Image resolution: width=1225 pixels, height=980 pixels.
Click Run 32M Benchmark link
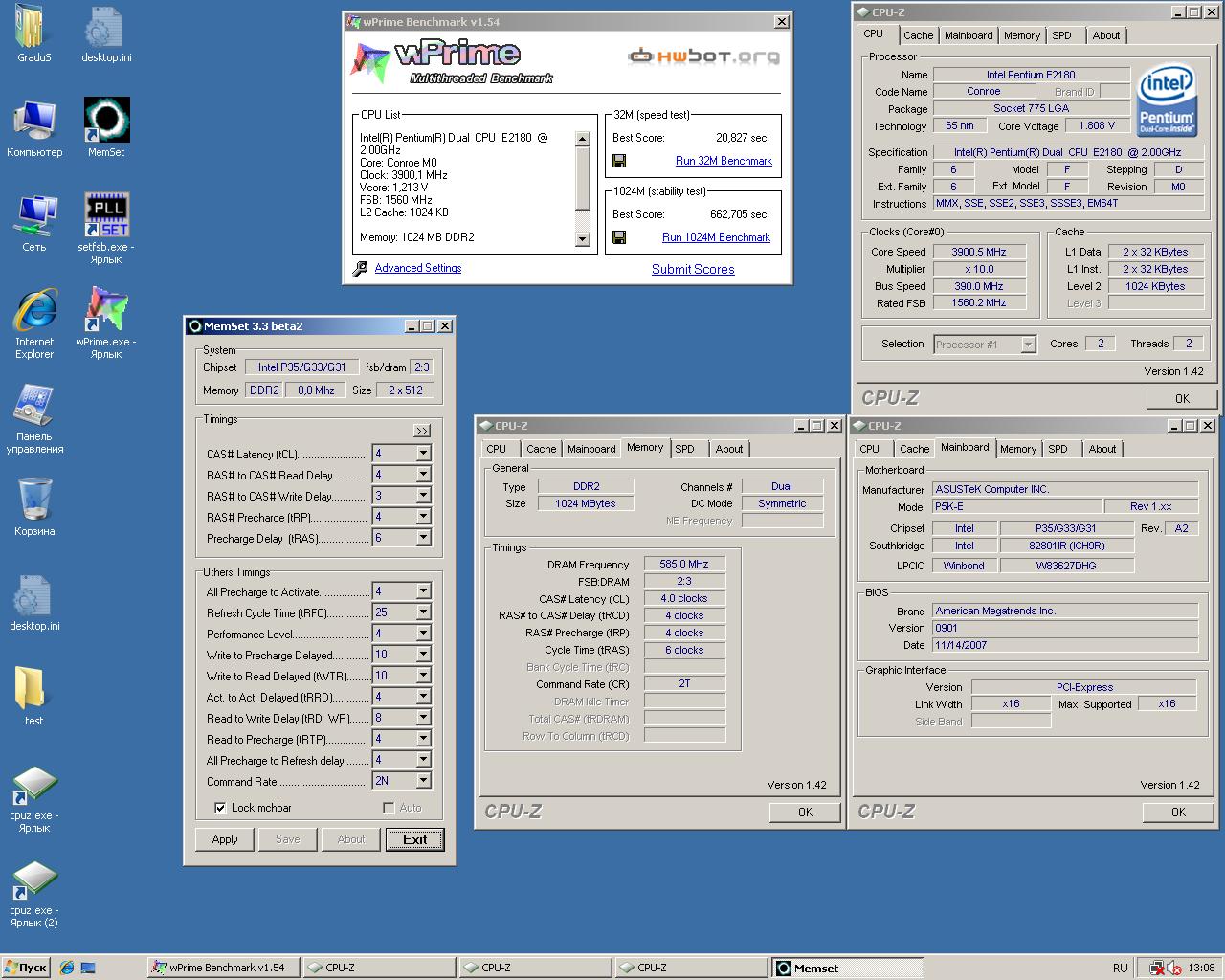pos(724,161)
